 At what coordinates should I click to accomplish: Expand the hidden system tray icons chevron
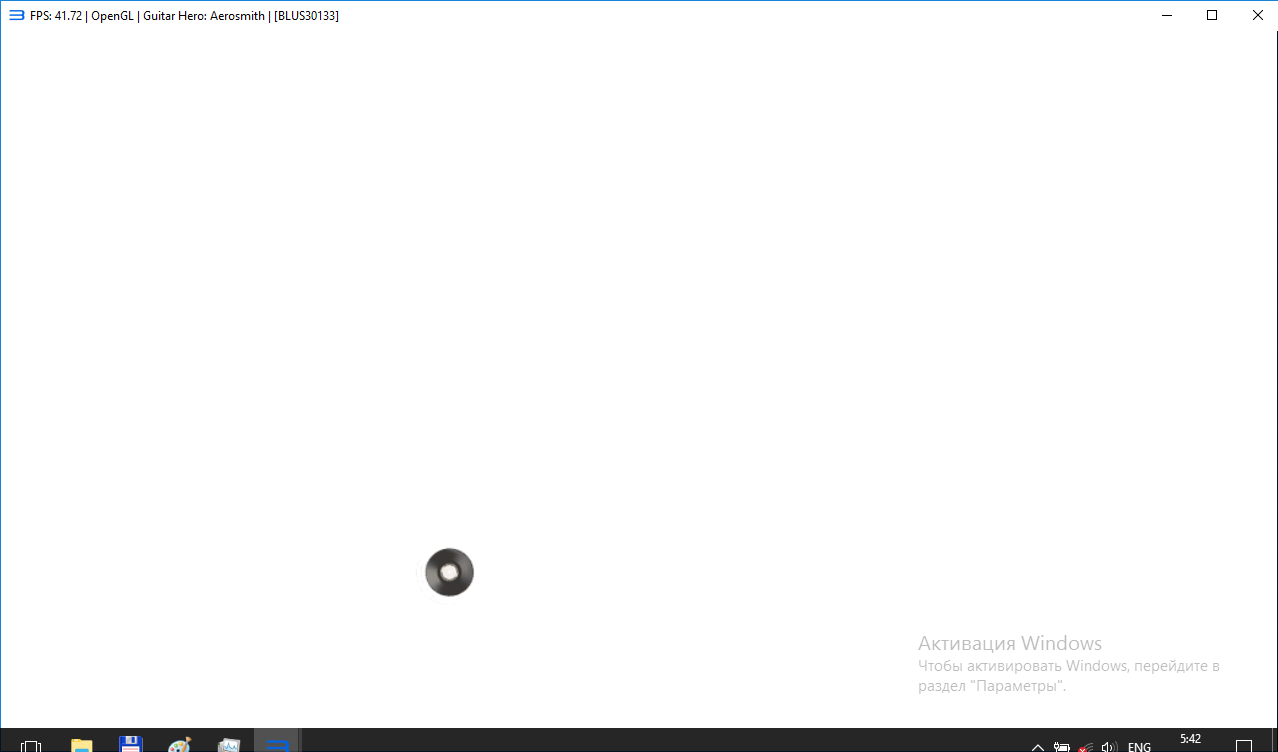[1037, 746]
